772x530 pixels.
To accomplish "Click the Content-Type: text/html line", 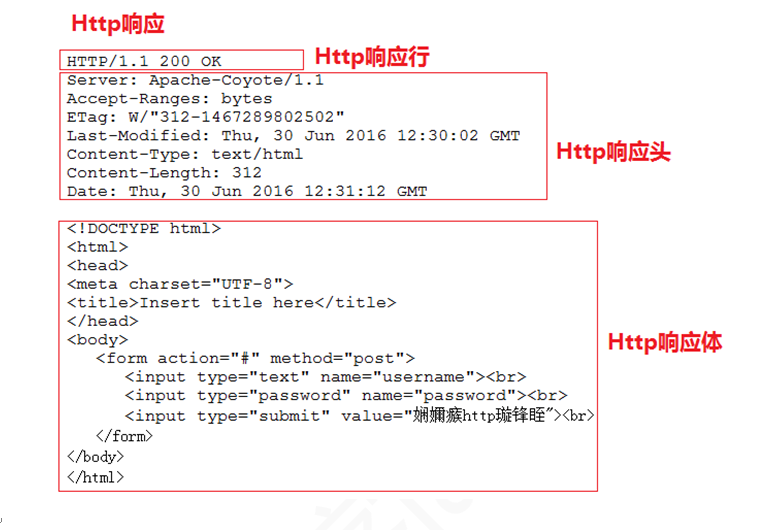I will (185, 154).
